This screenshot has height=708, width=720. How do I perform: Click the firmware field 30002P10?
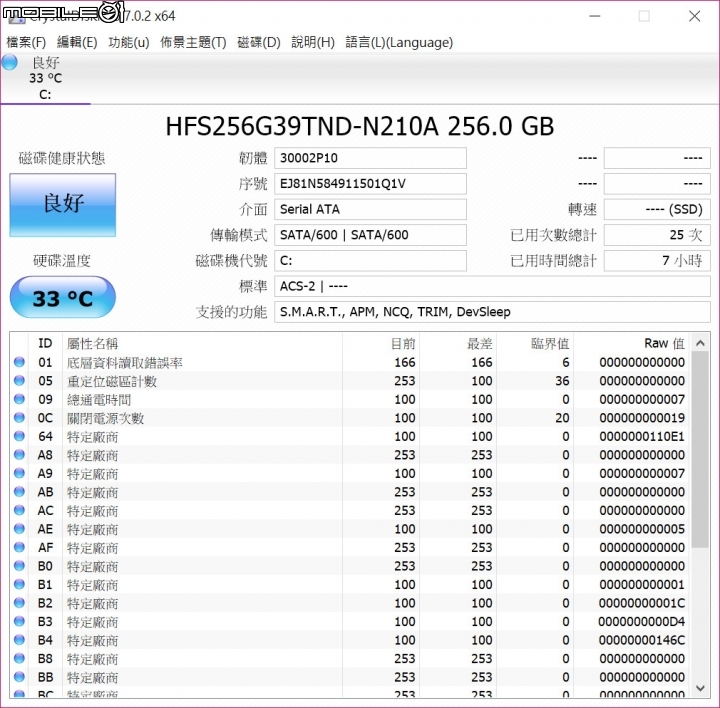pyautogui.click(x=370, y=158)
